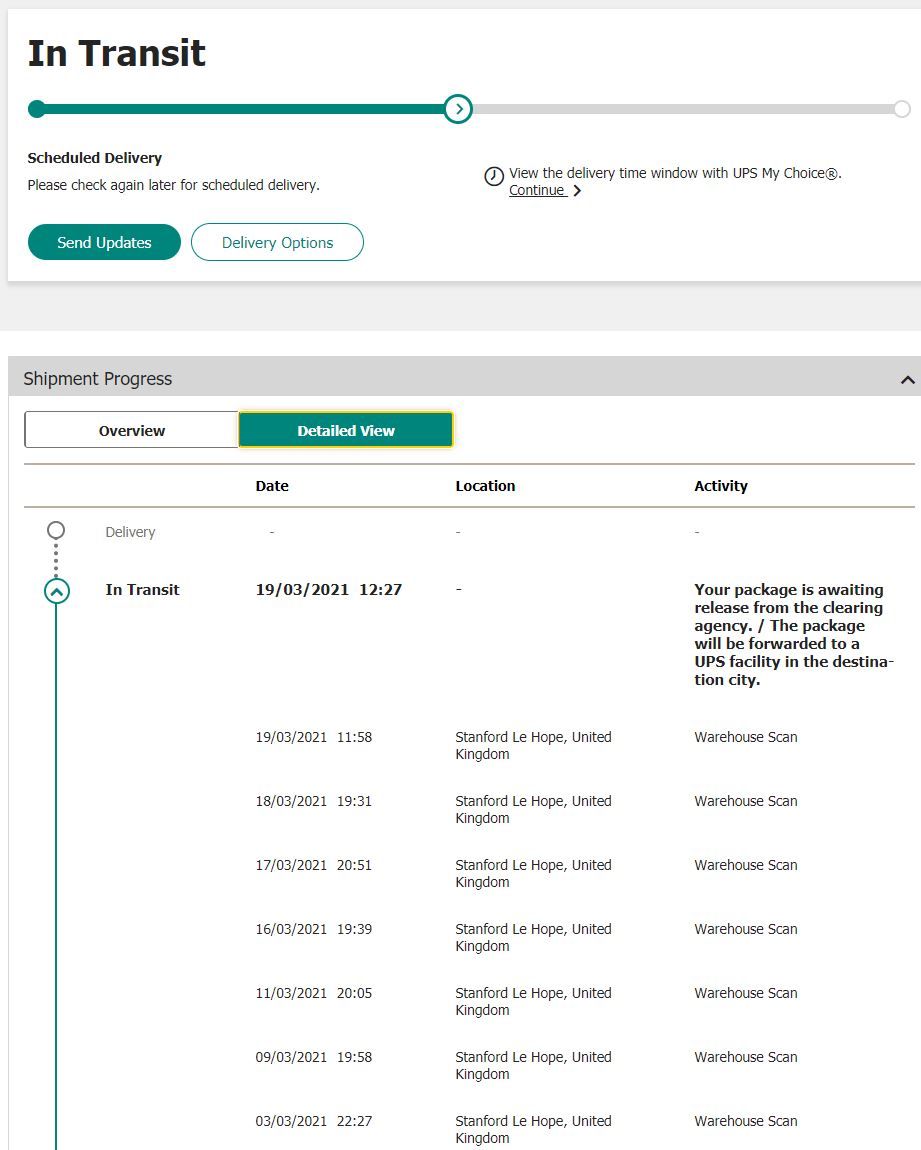Click the arrow icon next to Continue
The image size is (921, 1150).
577,191
